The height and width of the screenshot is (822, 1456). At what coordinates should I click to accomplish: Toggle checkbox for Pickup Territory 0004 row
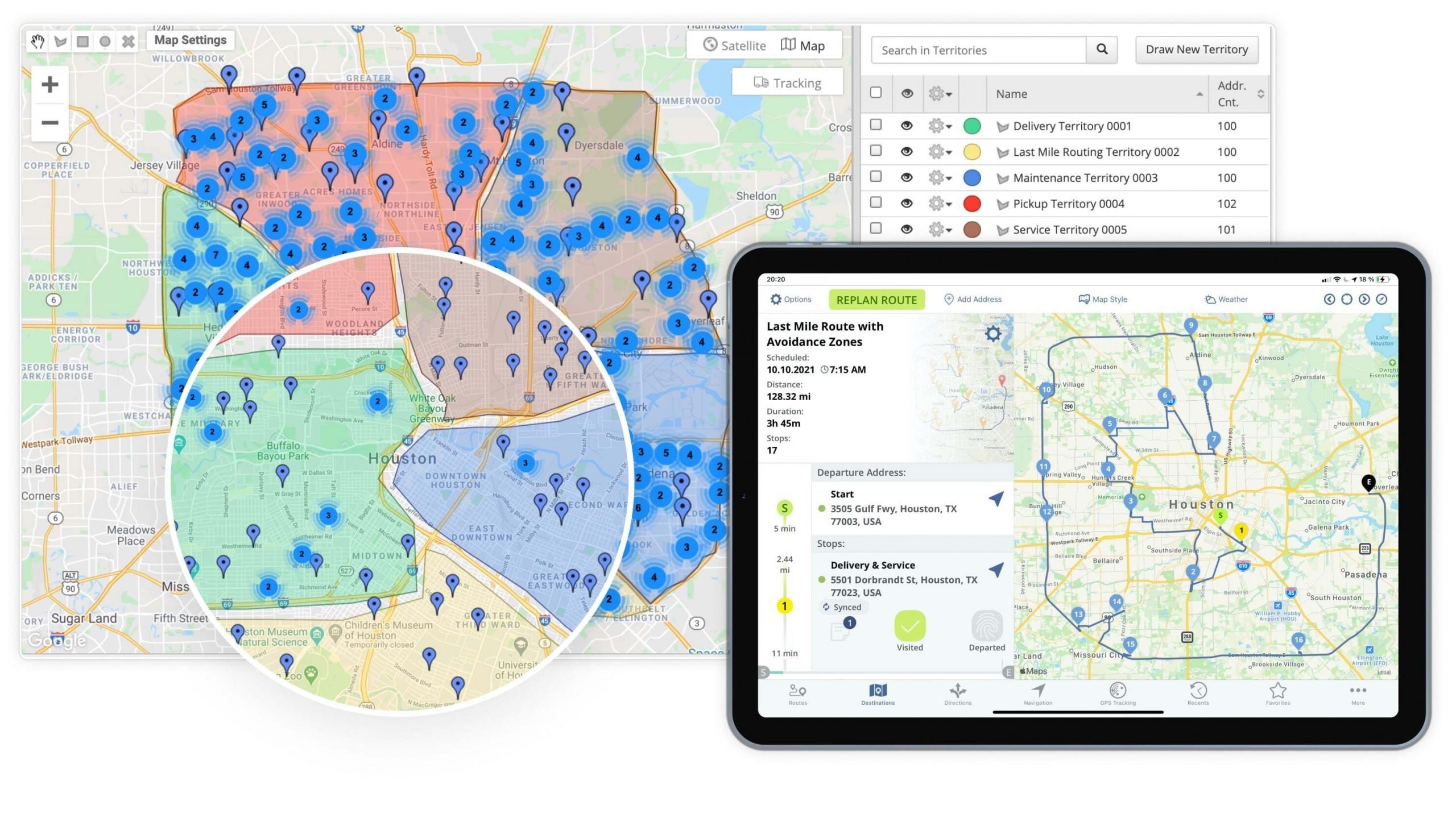(x=876, y=204)
